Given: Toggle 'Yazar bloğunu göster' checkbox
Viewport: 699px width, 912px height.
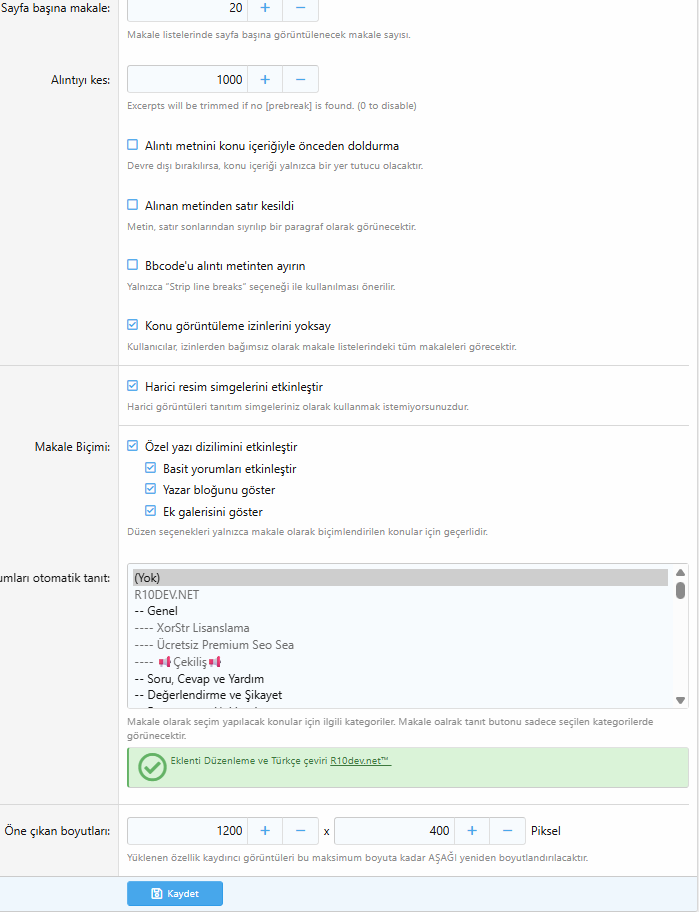Looking at the screenshot, I should (x=151, y=490).
